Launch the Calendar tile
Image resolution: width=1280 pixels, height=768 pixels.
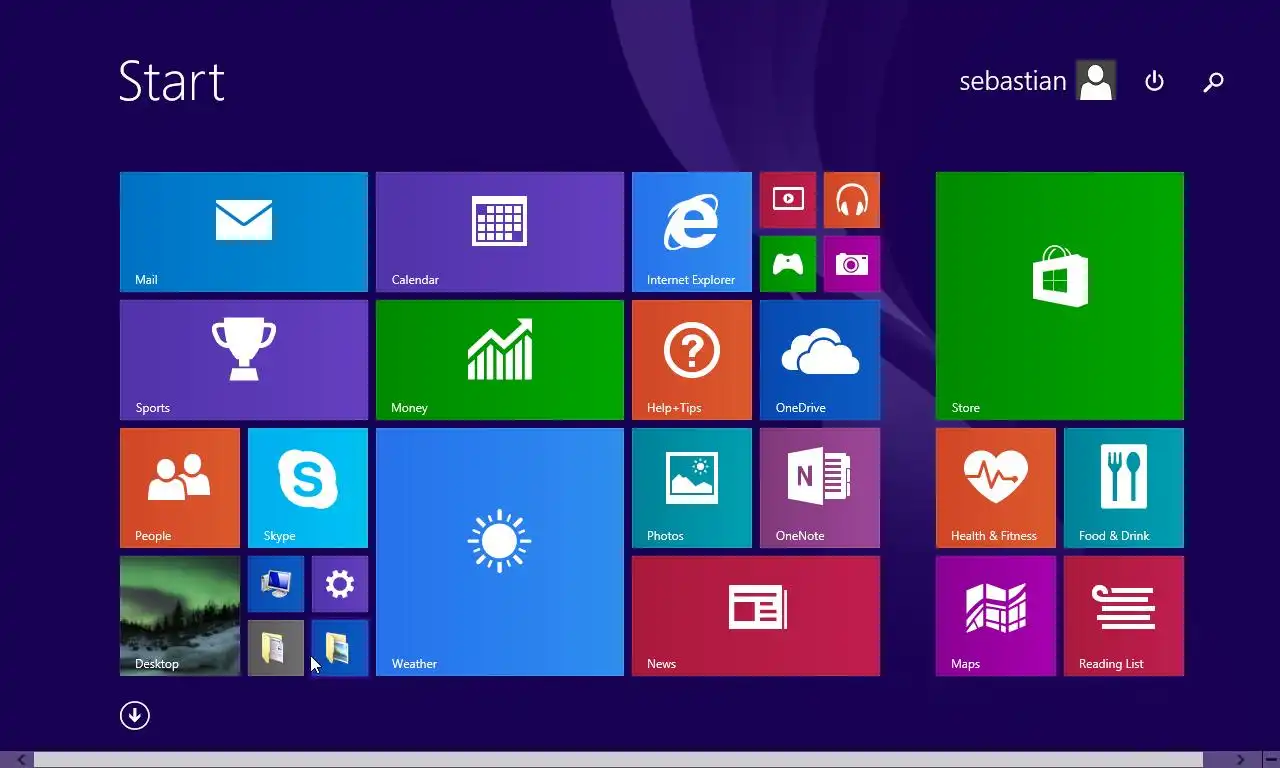coord(500,232)
